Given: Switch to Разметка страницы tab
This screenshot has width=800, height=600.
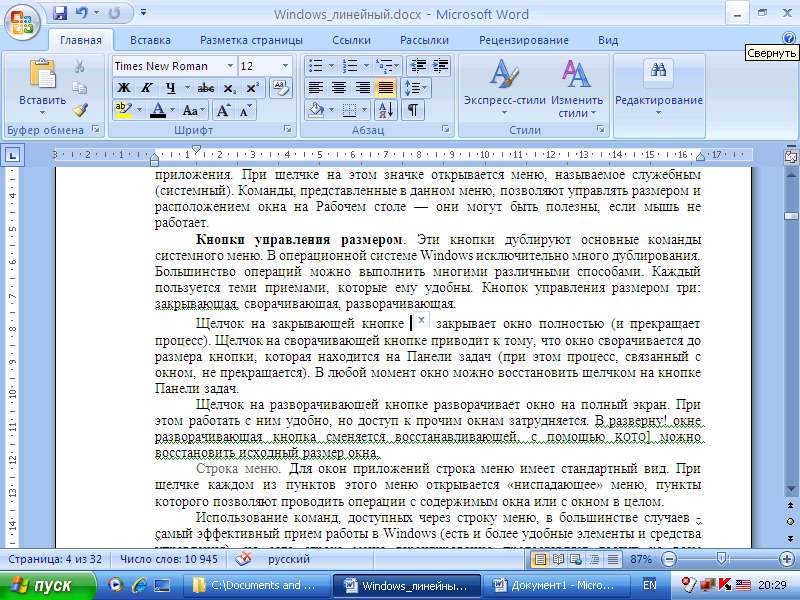Looking at the screenshot, I should 251,40.
